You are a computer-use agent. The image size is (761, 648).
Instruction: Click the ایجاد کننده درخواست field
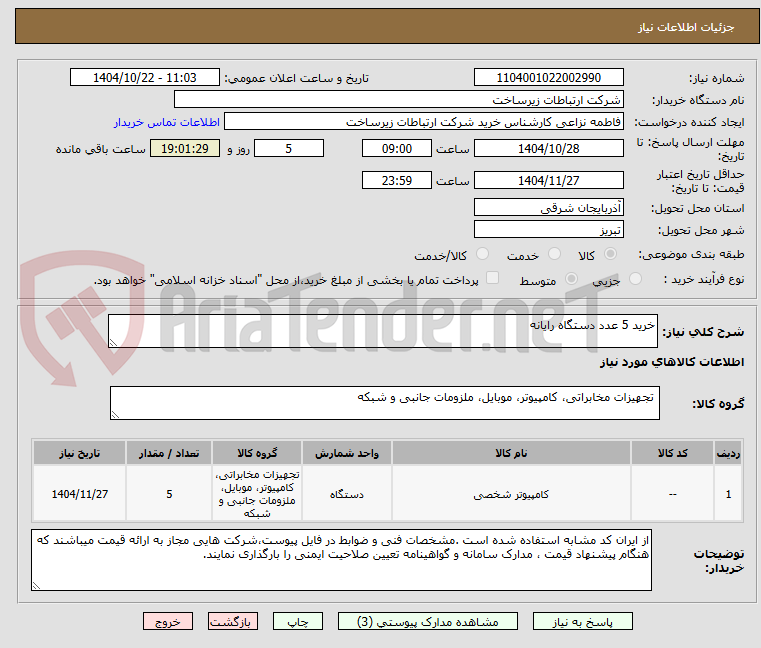pyautogui.click(x=424, y=122)
